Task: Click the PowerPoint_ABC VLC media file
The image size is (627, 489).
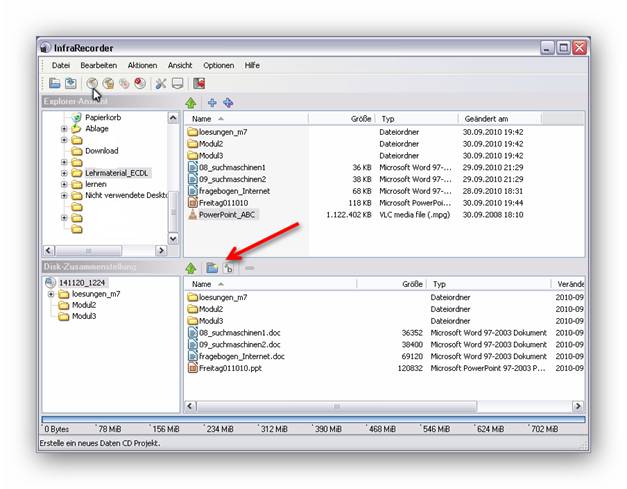Action: (x=227, y=215)
